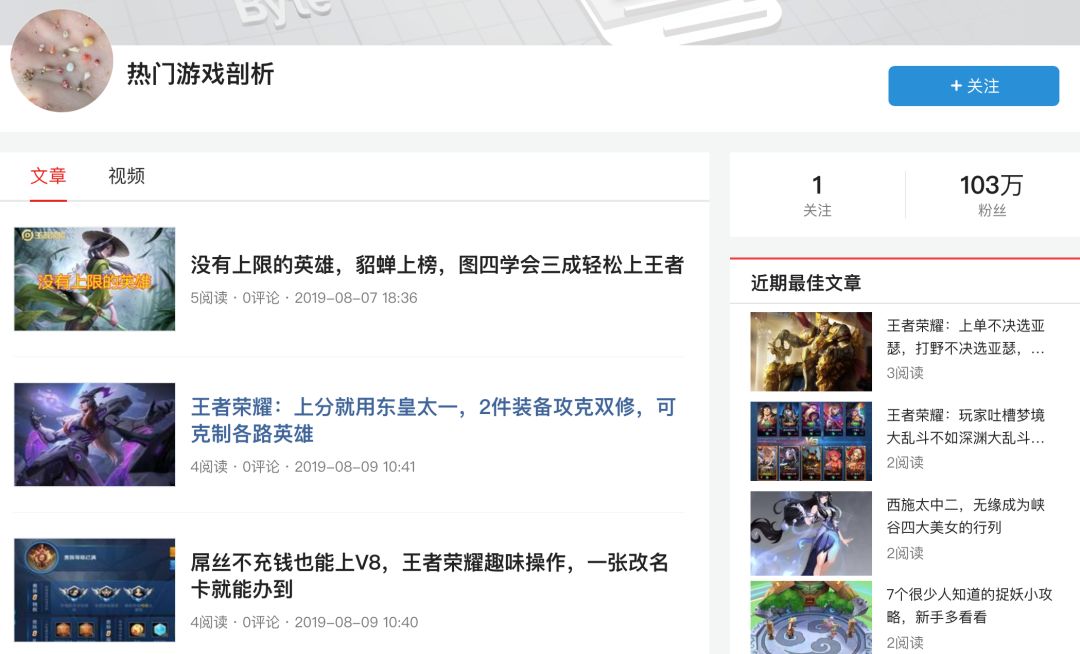Image resolution: width=1080 pixels, height=654 pixels.
Task: Open article 屌丝不充钱也能上V8
Action: click(x=429, y=576)
